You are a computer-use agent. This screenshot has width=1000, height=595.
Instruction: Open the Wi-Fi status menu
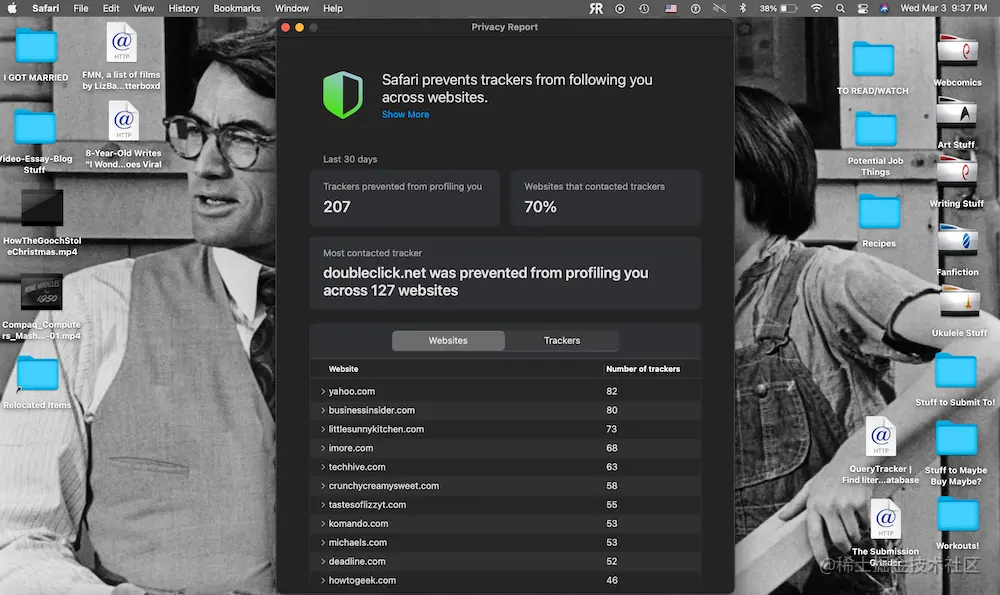816,8
